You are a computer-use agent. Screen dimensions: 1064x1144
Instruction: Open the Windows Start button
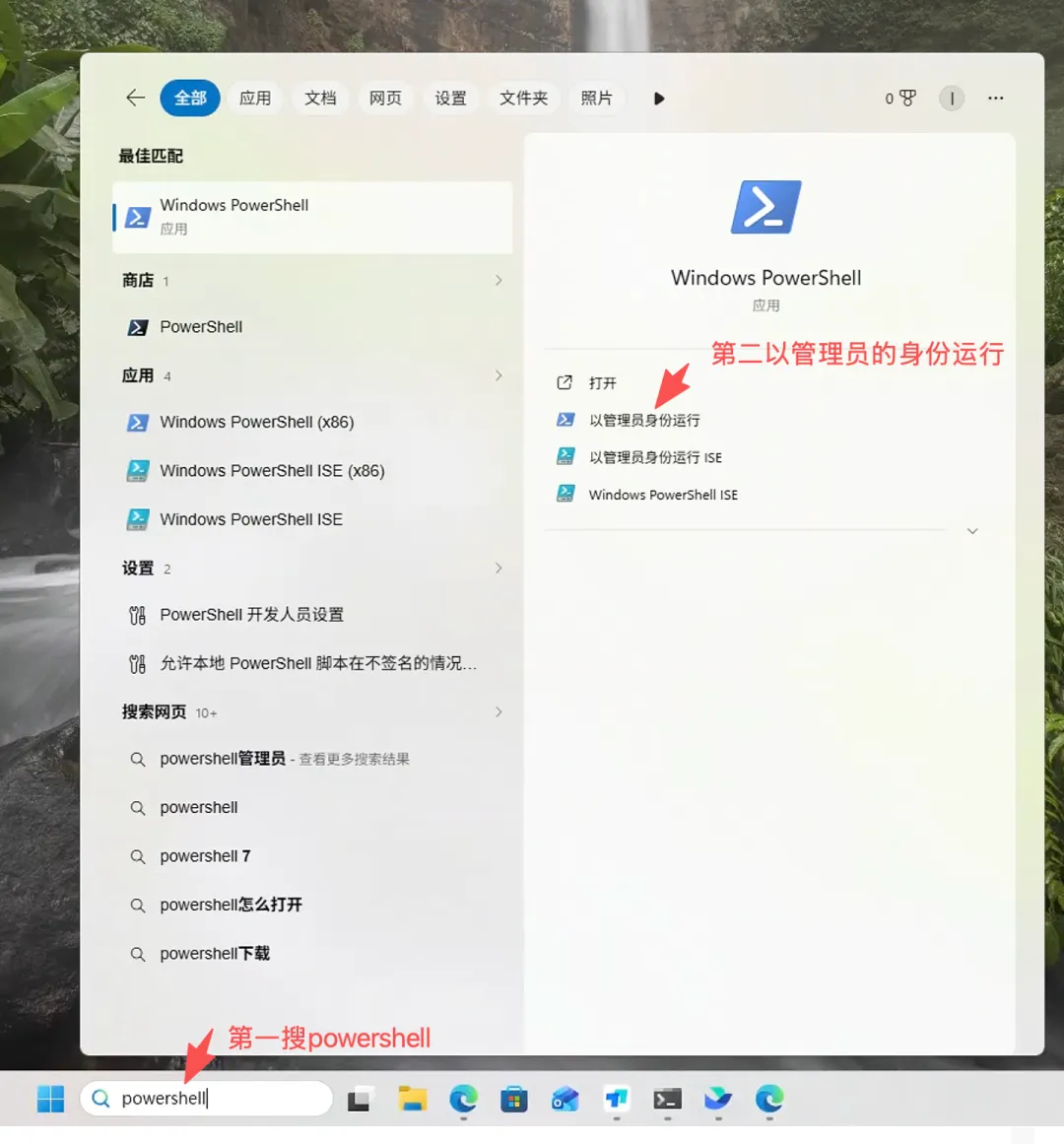coord(50,1099)
